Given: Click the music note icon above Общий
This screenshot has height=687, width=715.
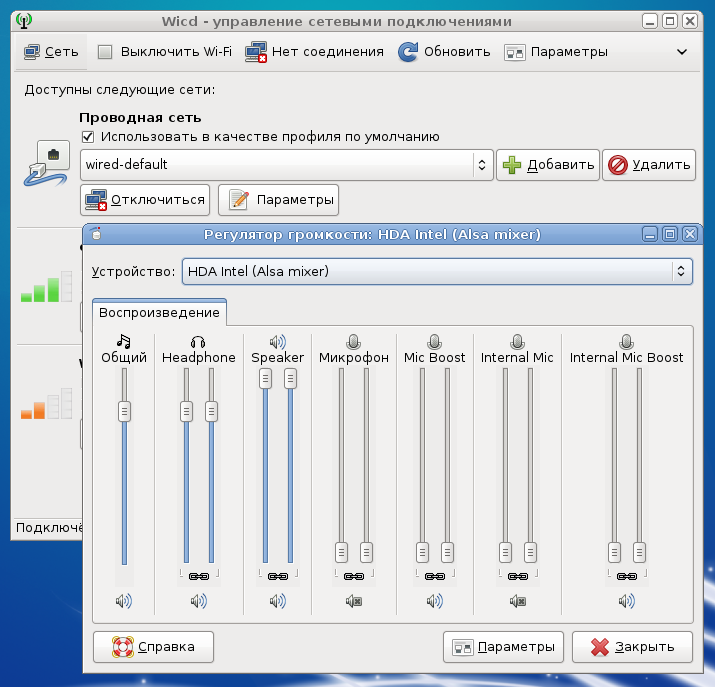Looking at the screenshot, I should coord(124,341).
